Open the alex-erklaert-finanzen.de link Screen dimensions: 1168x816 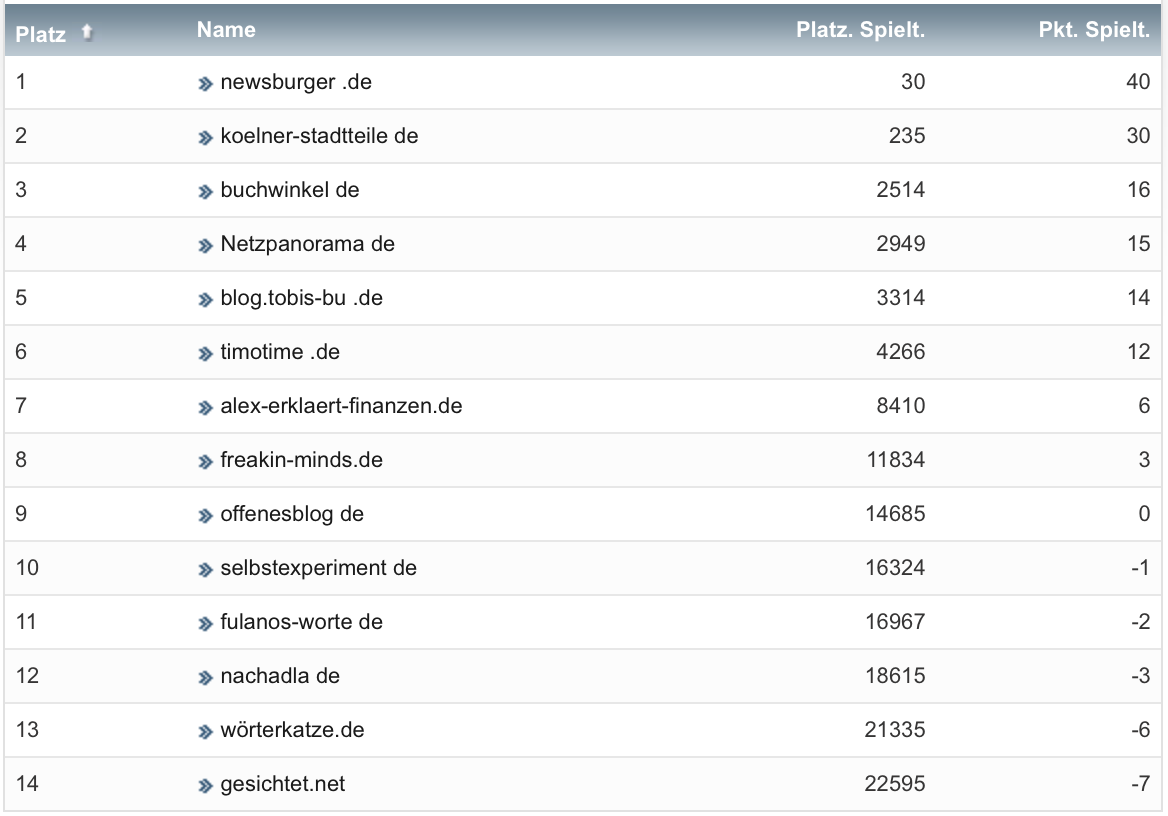(x=341, y=406)
